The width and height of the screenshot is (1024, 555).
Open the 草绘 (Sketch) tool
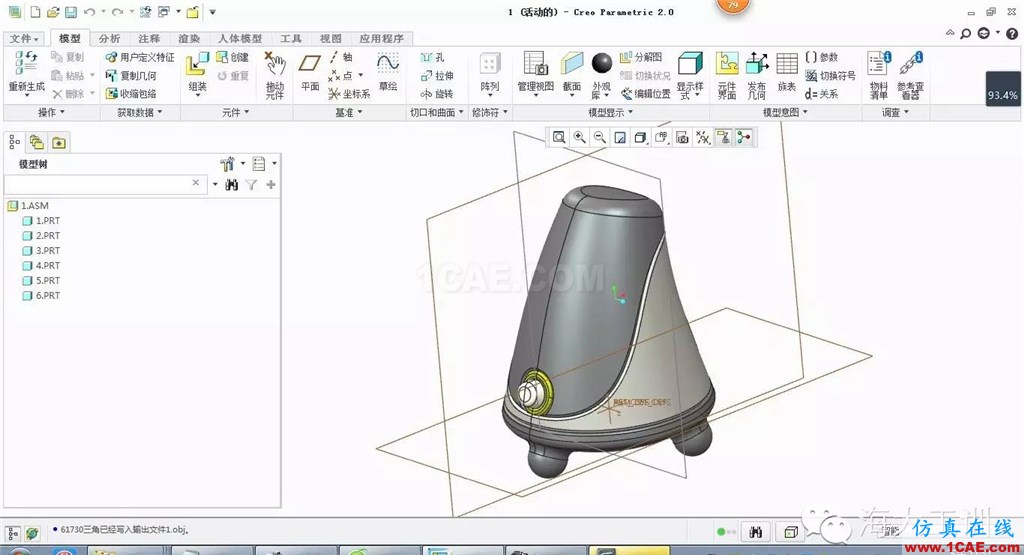pos(388,72)
